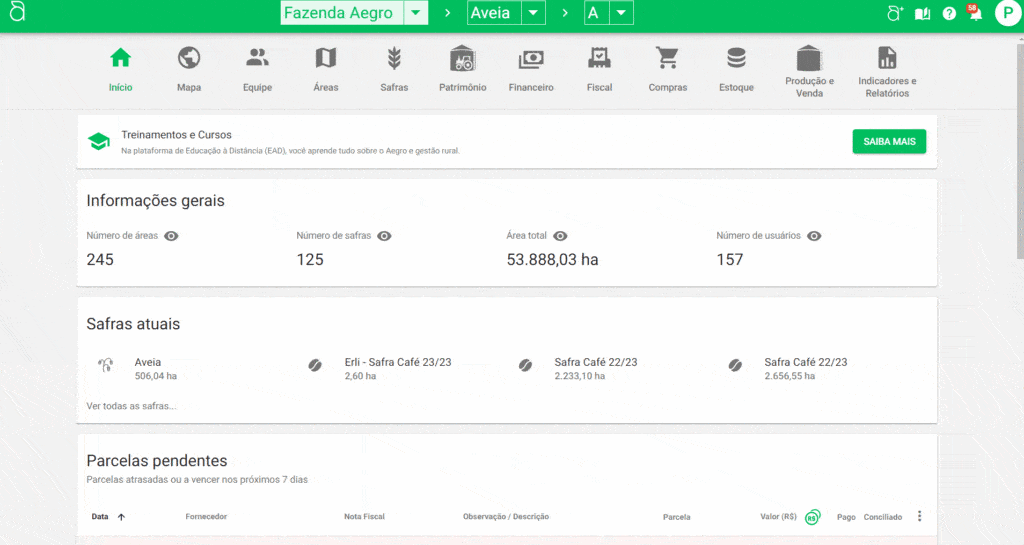Click the notifications bell icon
The height and width of the screenshot is (545, 1024).
(x=975, y=14)
